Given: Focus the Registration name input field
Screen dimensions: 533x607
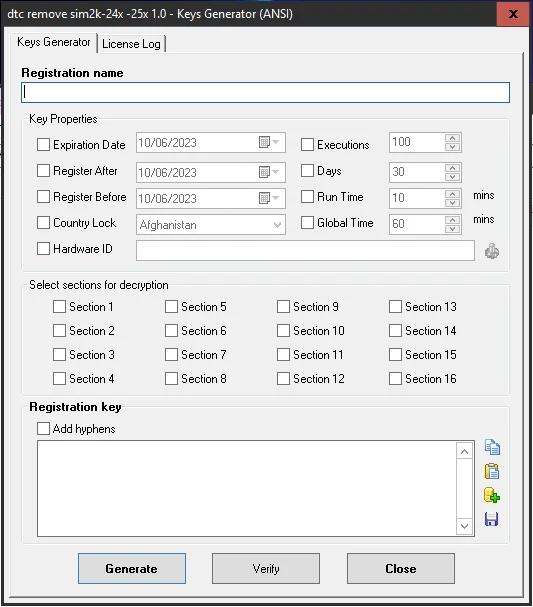Looking at the screenshot, I should click(x=266, y=93).
